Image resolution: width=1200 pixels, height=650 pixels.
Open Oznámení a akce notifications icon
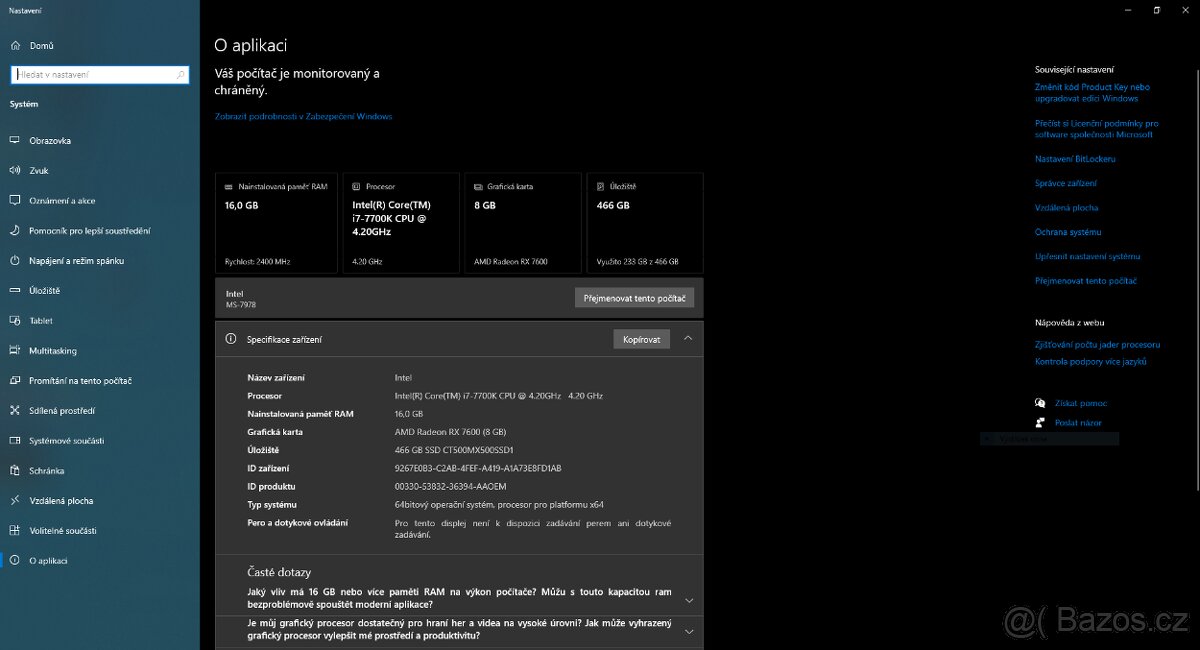coord(14,201)
